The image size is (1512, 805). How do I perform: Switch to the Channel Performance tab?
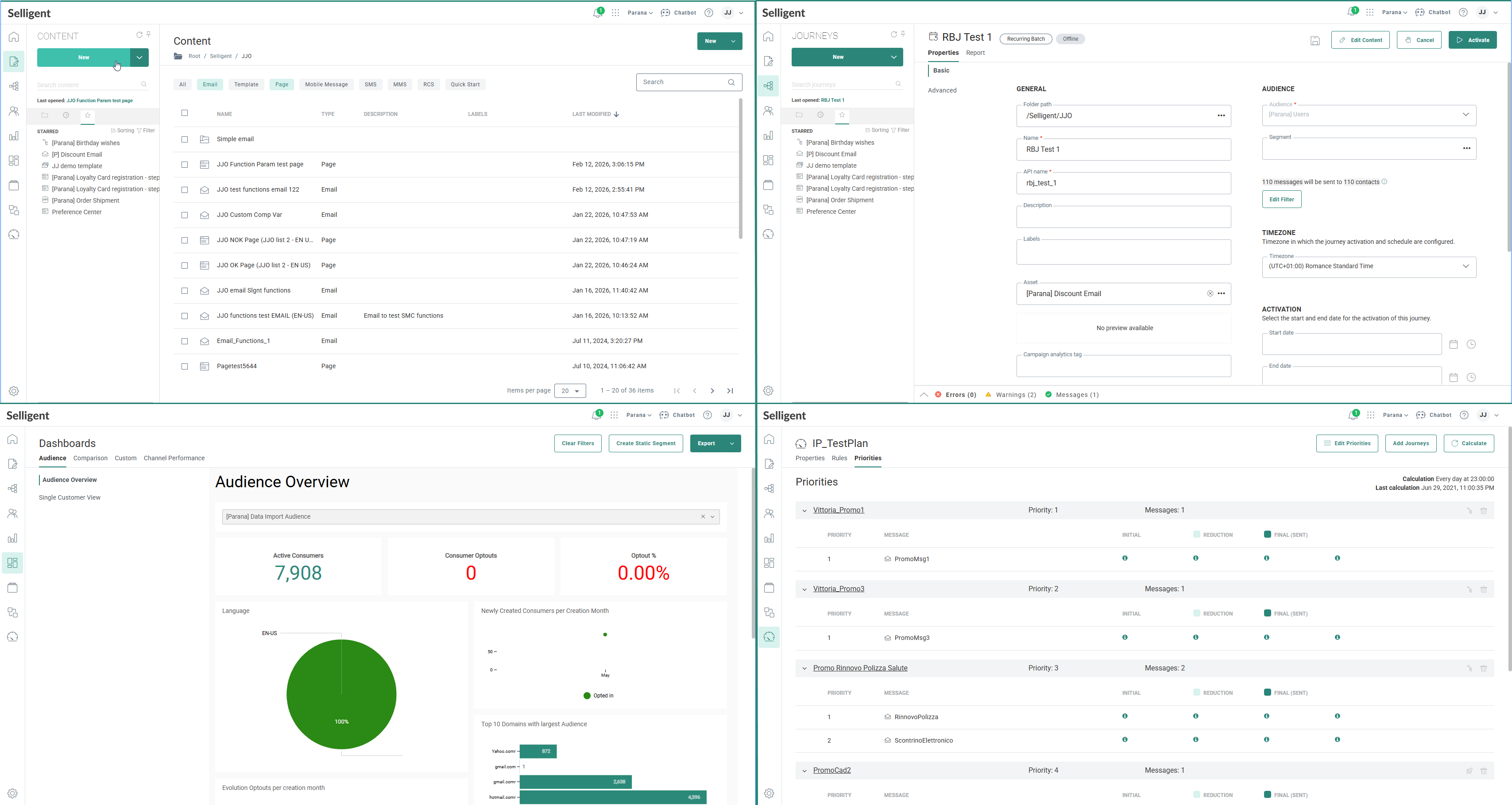[x=174, y=458]
